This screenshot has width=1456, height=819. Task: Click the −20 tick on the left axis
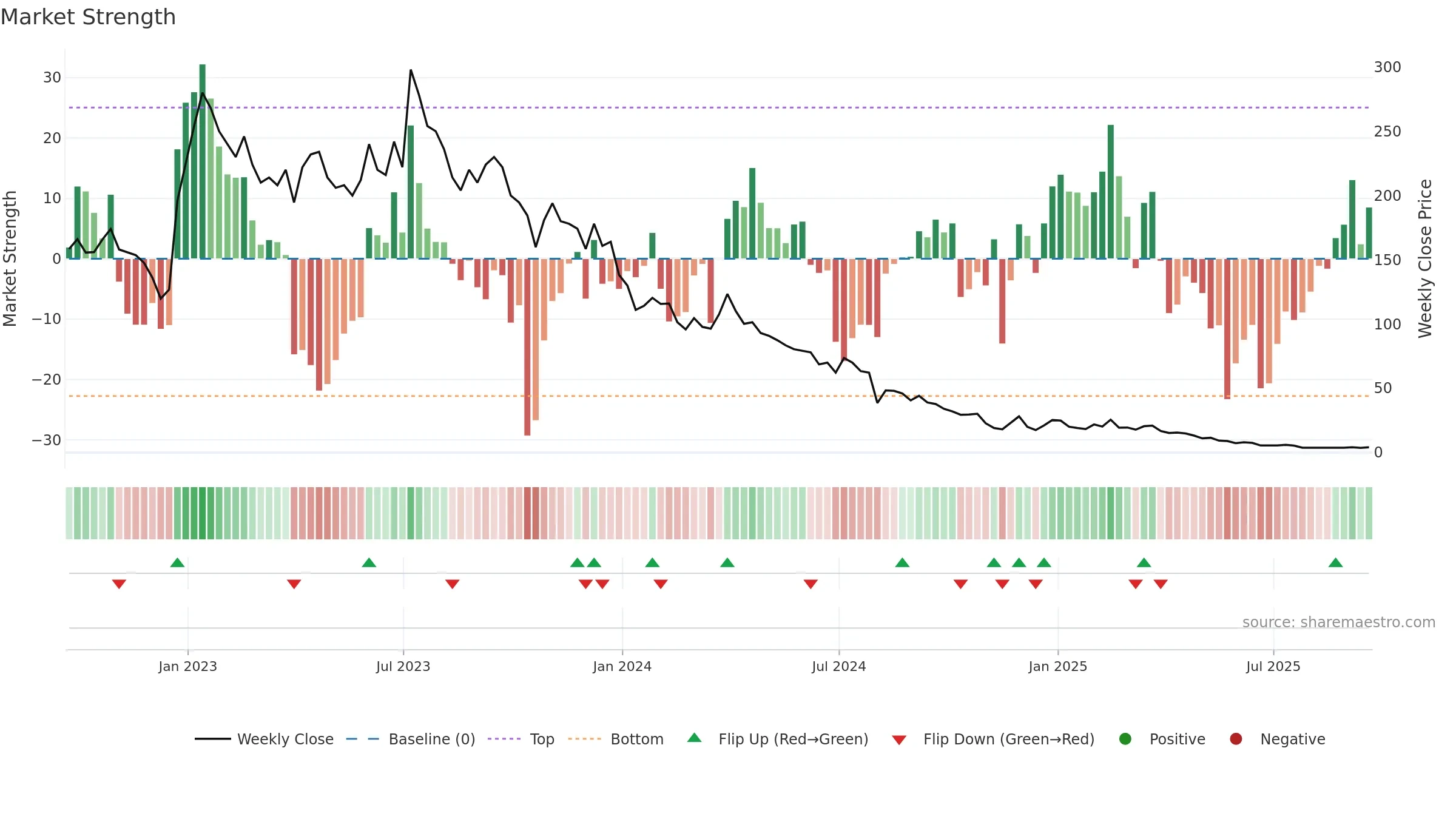46,380
